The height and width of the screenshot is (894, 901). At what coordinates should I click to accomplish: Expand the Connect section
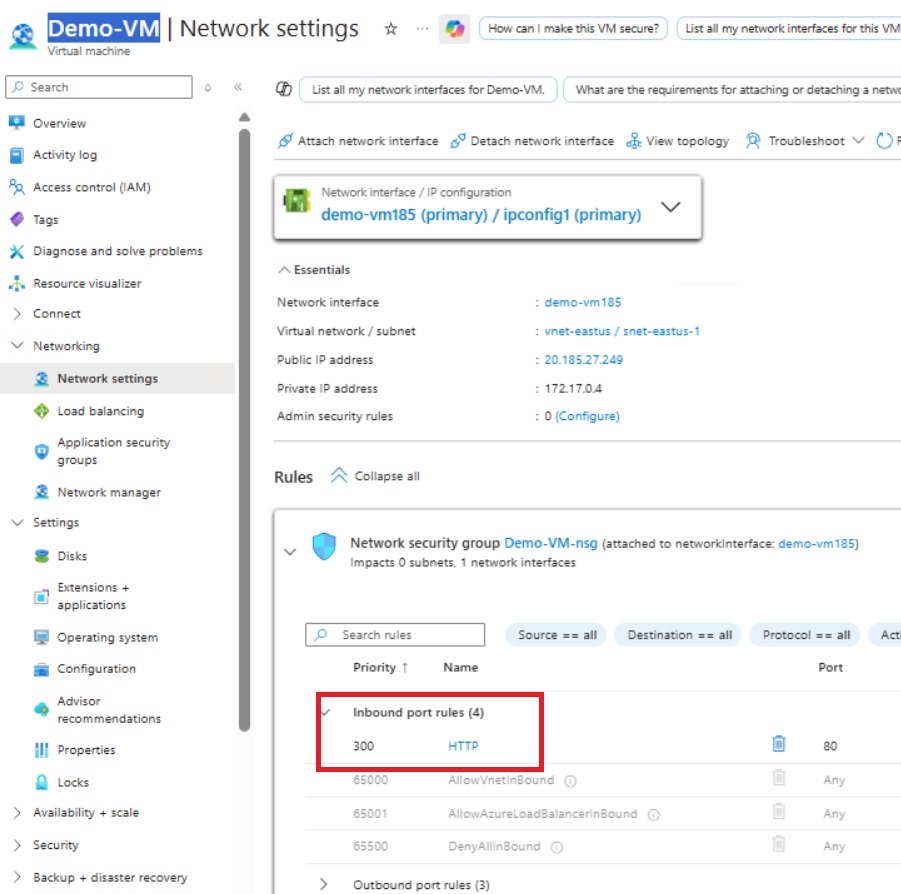click(x=17, y=313)
